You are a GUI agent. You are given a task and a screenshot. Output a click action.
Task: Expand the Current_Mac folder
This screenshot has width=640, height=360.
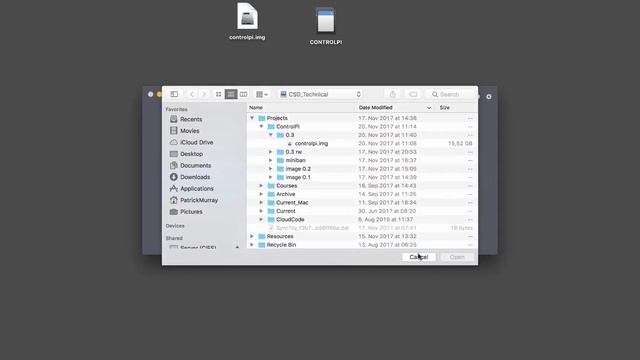tap(261, 203)
